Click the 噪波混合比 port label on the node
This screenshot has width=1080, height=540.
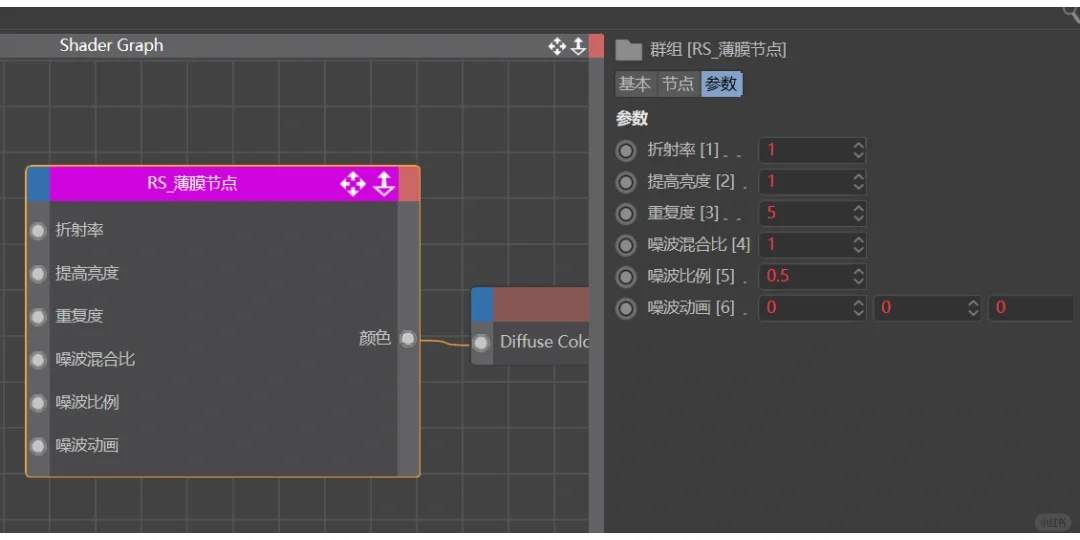click(x=95, y=360)
